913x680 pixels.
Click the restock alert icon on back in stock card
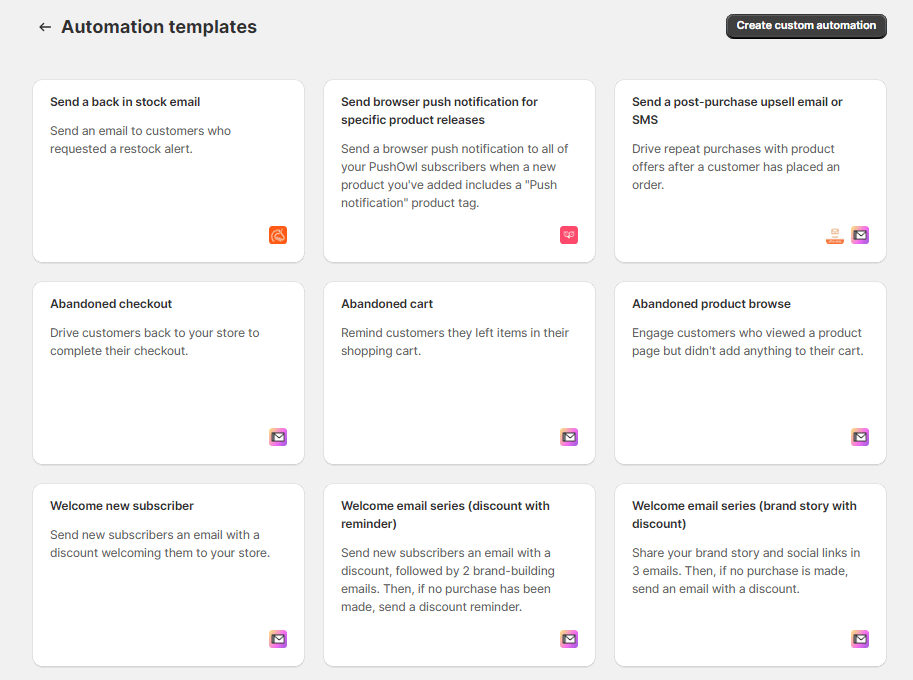tap(278, 235)
